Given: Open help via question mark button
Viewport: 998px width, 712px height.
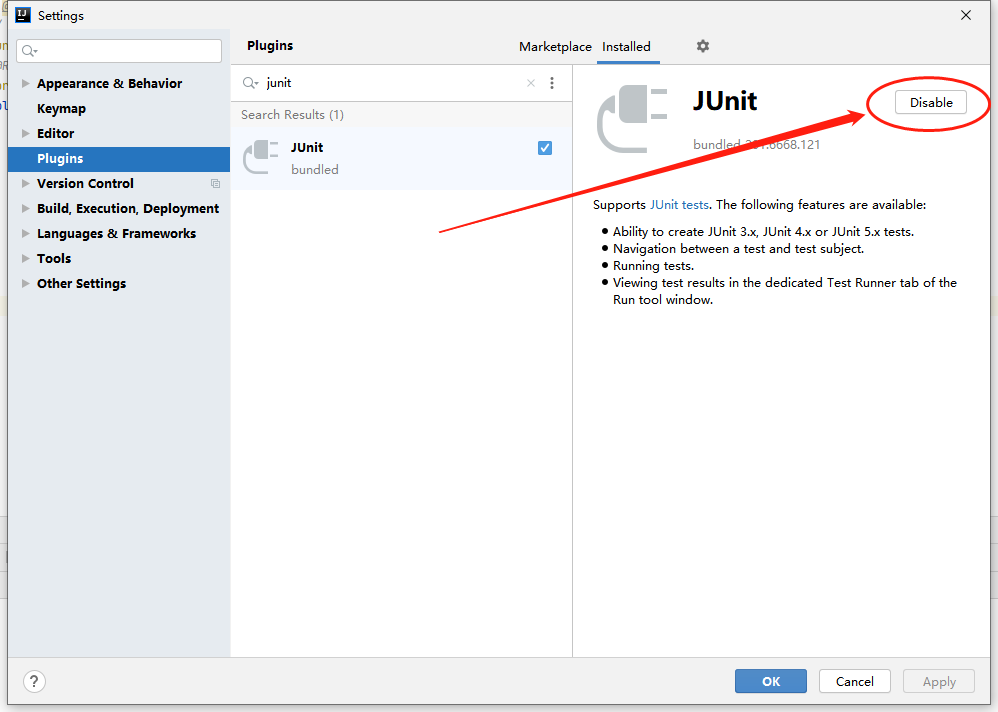Looking at the screenshot, I should (34, 681).
